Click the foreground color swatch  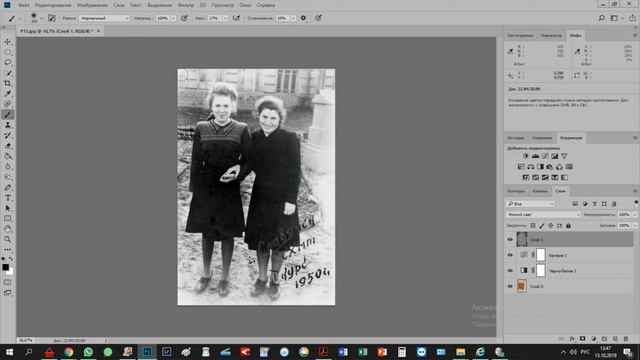pos(5,267)
